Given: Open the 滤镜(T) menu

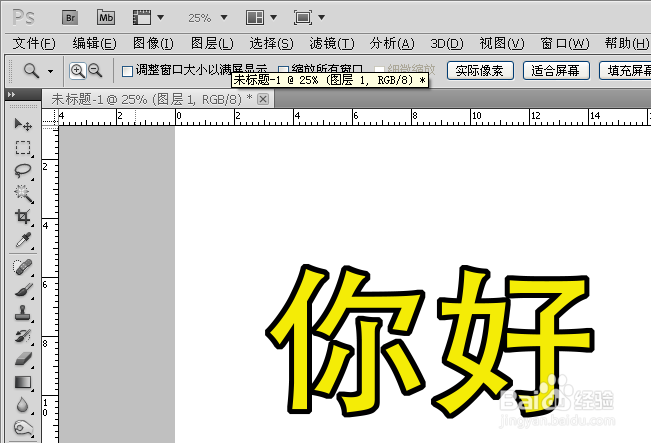Looking at the screenshot, I should click(332, 44).
